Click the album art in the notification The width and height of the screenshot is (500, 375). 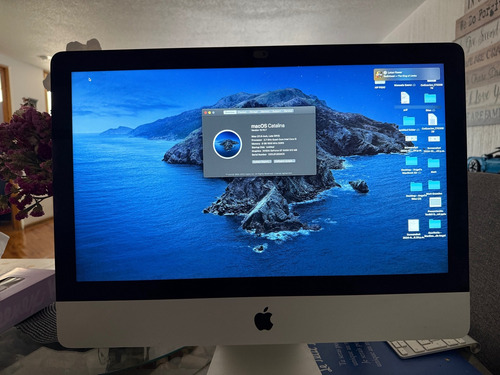coord(379,75)
